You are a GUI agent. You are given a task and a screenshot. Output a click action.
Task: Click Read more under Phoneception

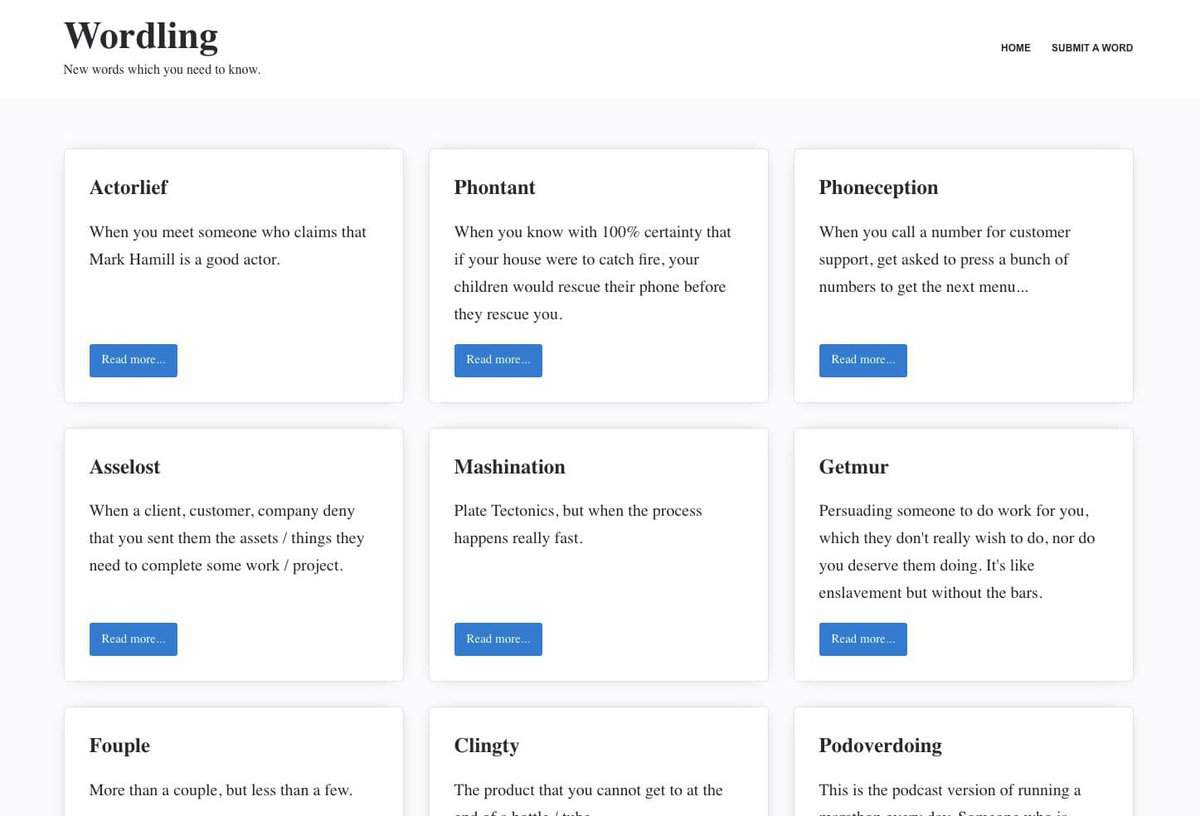pos(863,361)
